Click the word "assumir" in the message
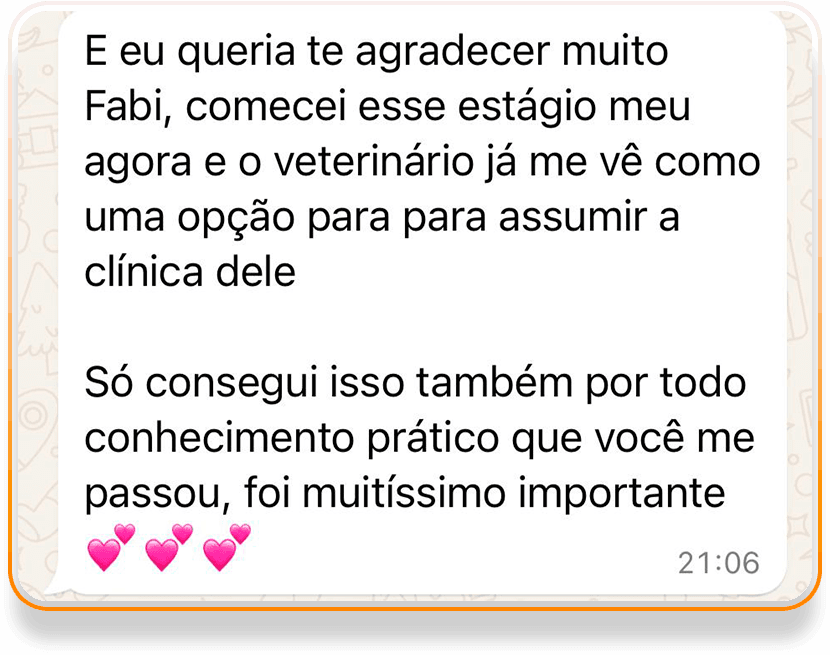This screenshot has width=830, height=655. click(573, 218)
